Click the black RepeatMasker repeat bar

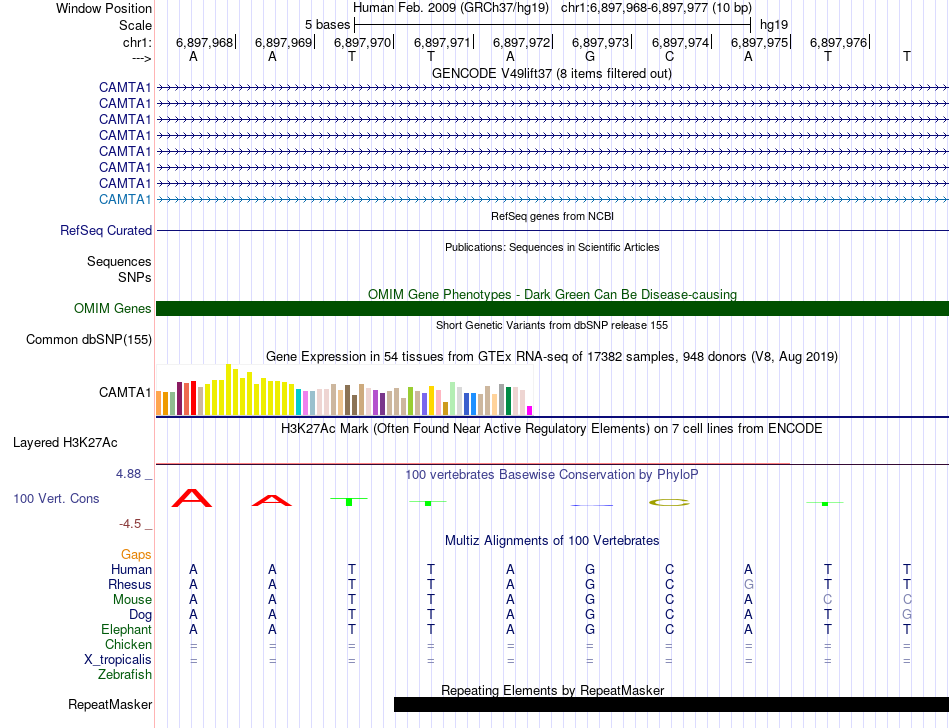pyautogui.click(x=671, y=704)
